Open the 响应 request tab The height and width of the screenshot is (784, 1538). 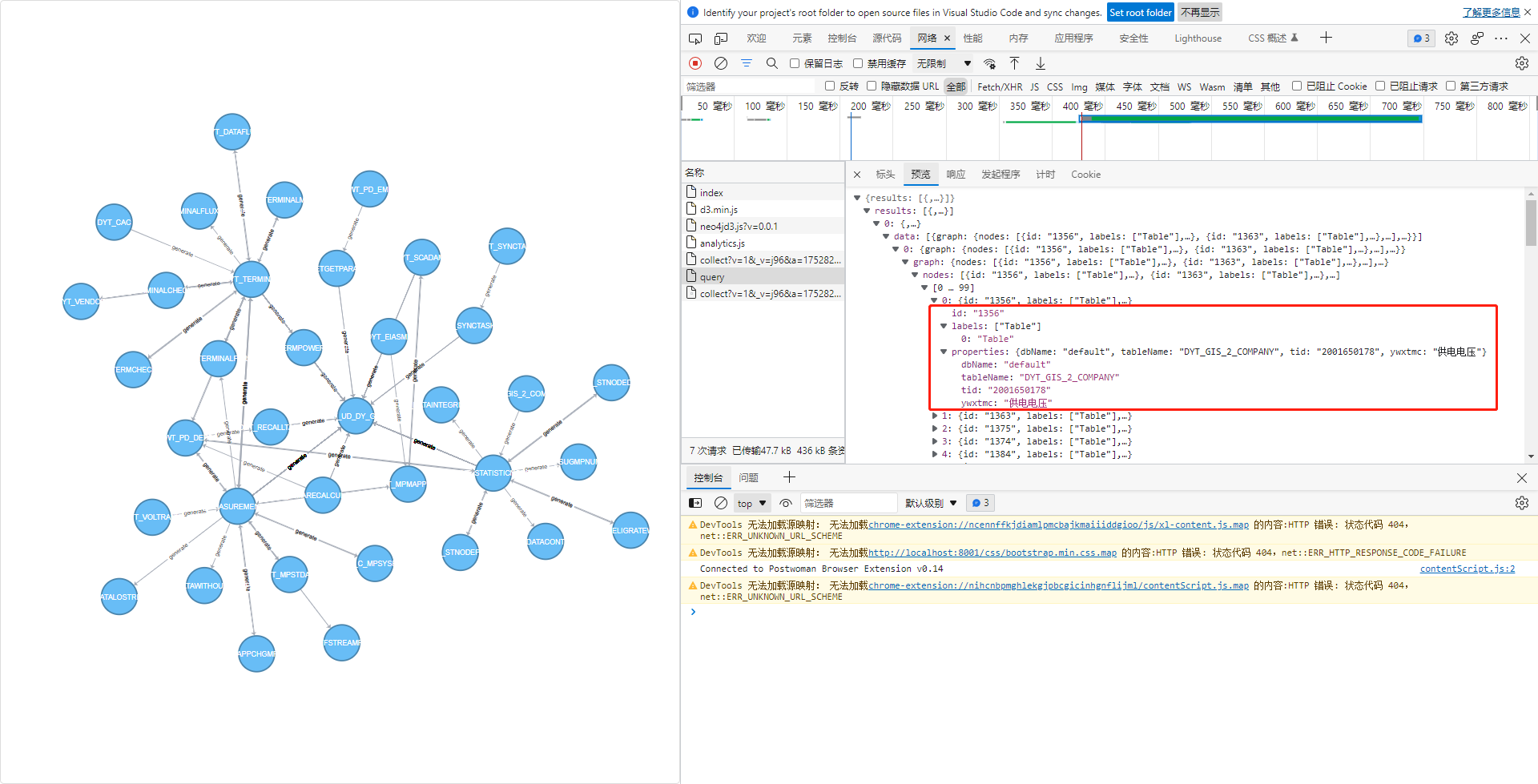point(956,175)
